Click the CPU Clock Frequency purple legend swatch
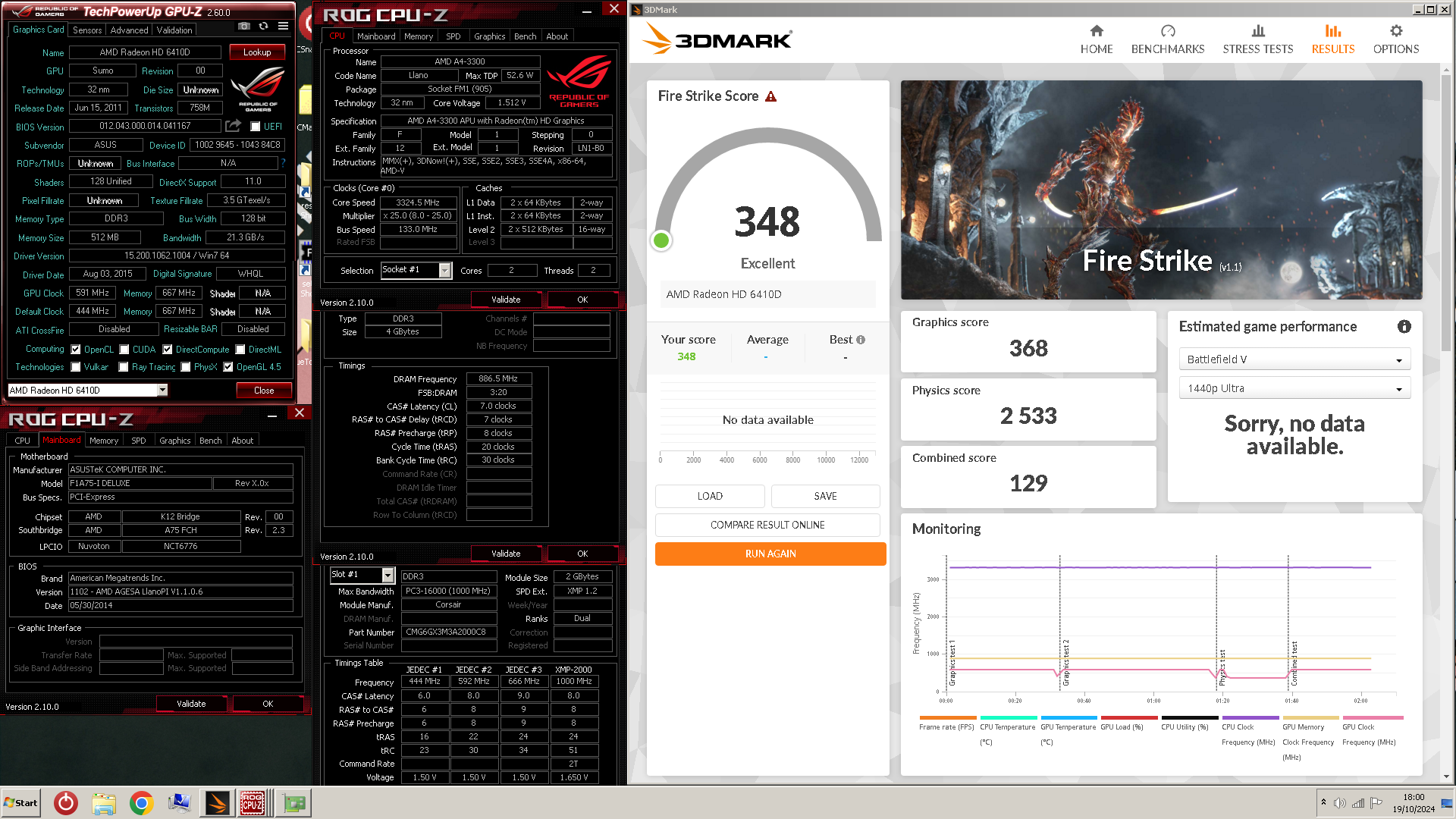Screen dimensions: 1456x819 tap(1250, 717)
